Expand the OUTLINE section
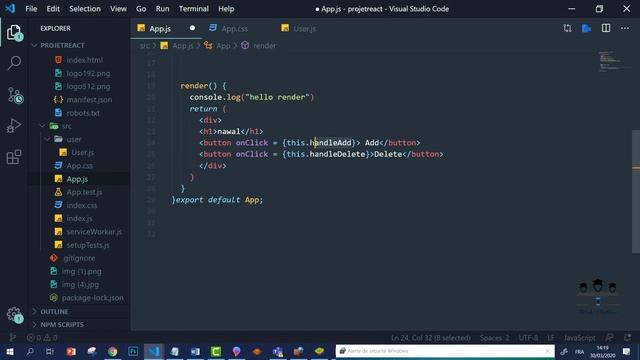 click(54, 311)
